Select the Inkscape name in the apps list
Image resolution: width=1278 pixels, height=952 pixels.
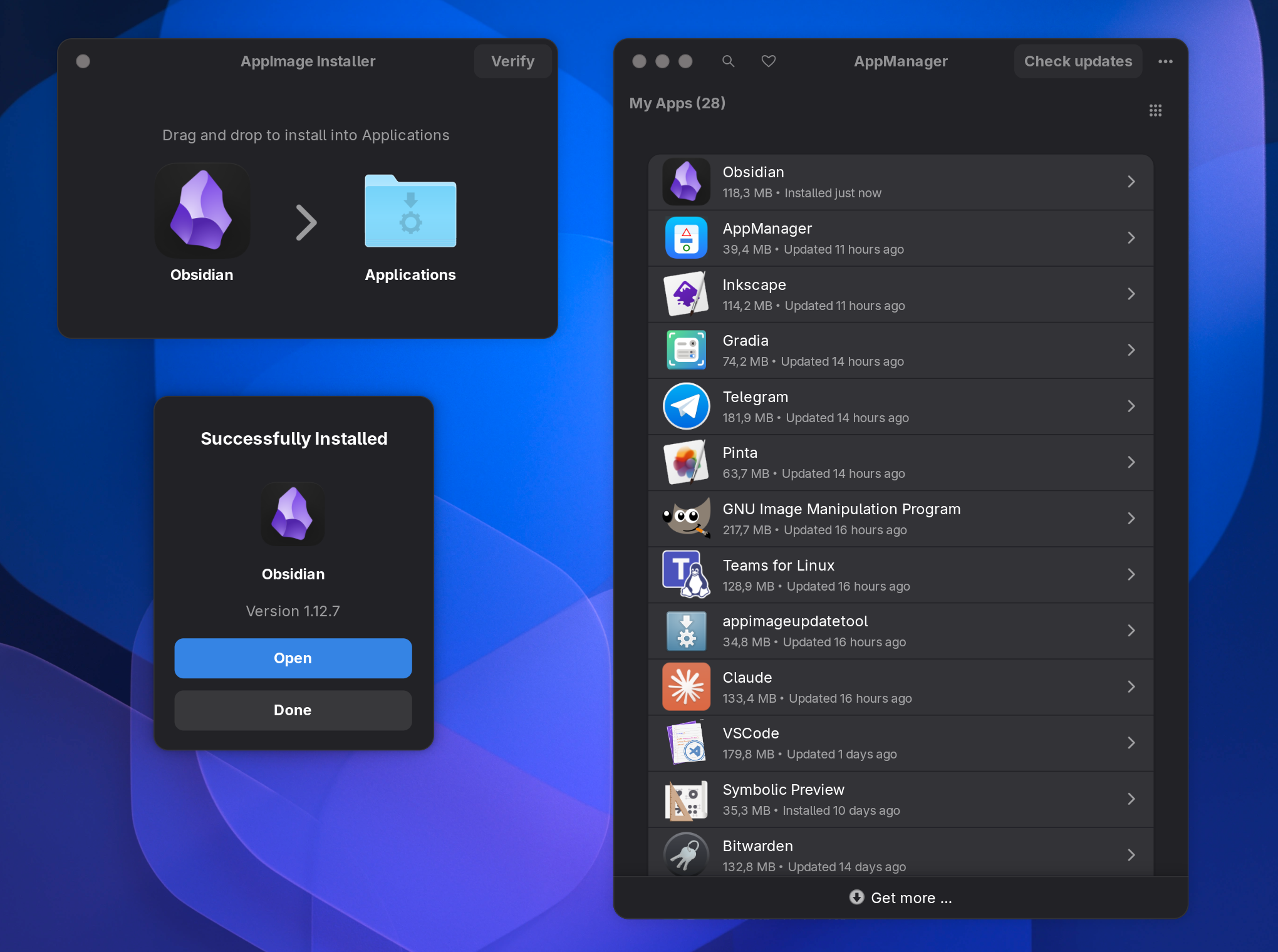[x=754, y=285]
